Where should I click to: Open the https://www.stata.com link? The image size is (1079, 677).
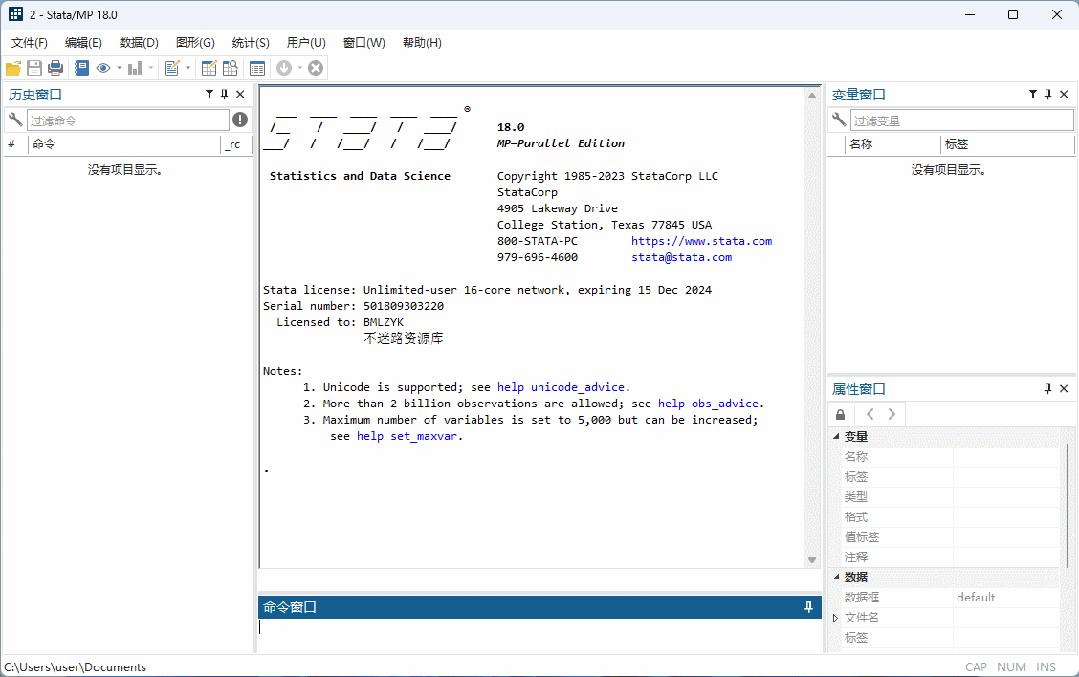point(701,240)
